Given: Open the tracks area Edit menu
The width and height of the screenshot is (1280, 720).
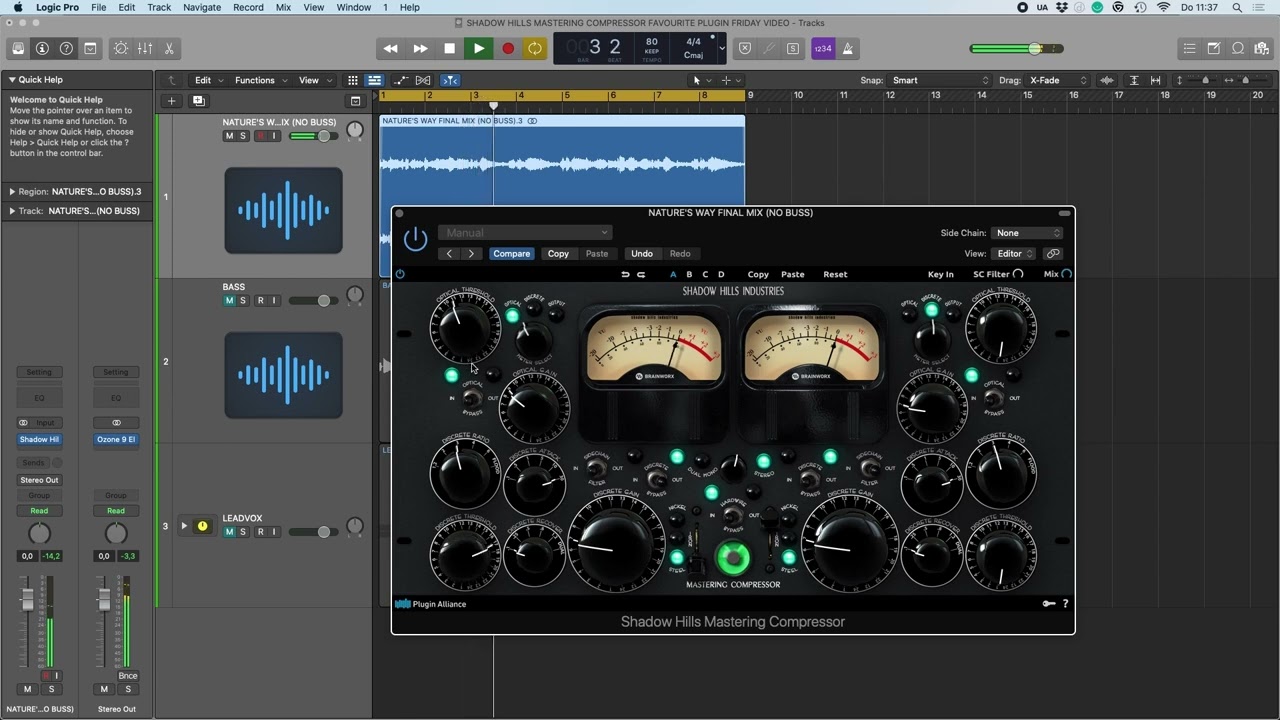Looking at the screenshot, I should tap(207, 80).
